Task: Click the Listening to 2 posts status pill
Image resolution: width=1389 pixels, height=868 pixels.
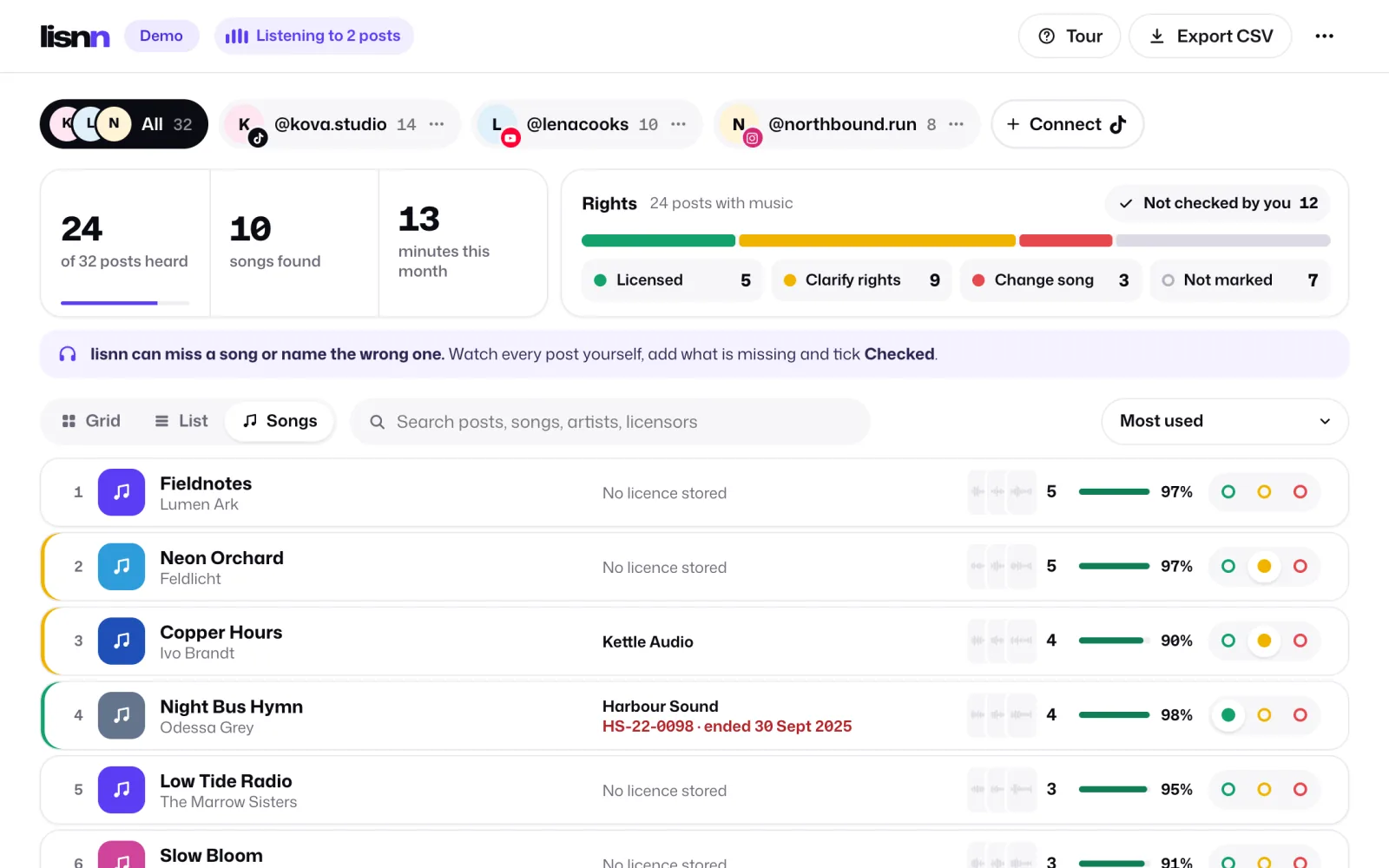Action: (x=313, y=36)
